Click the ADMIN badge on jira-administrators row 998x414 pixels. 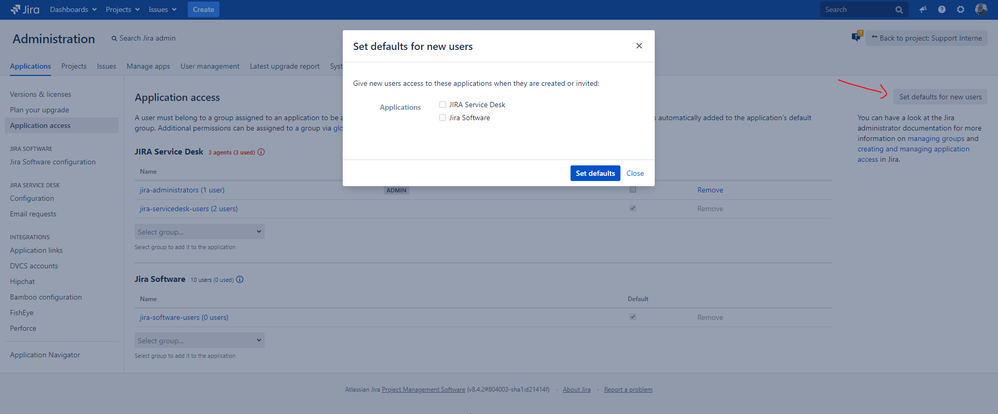pyautogui.click(x=396, y=190)
